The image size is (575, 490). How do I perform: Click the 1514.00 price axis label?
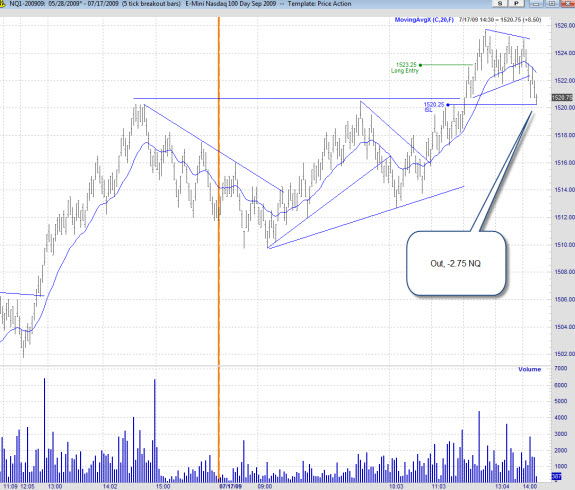point(564,190)
